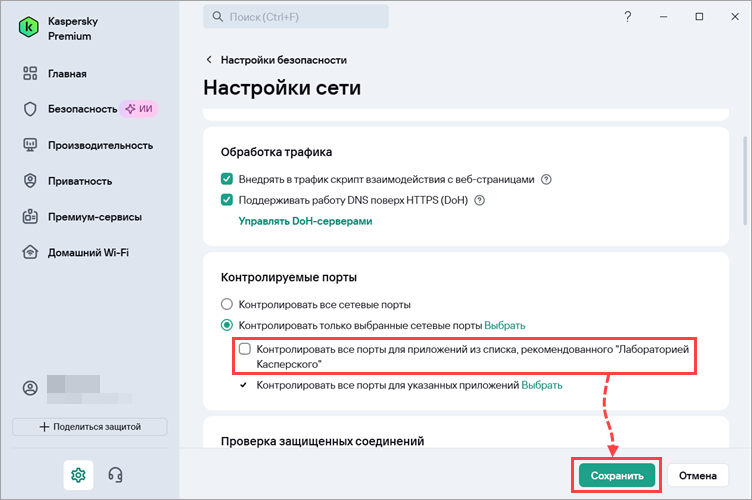Toggle checkbox for Kaspersky recommended applications list
Screen dimensions: 752x500
click(245, 349)
